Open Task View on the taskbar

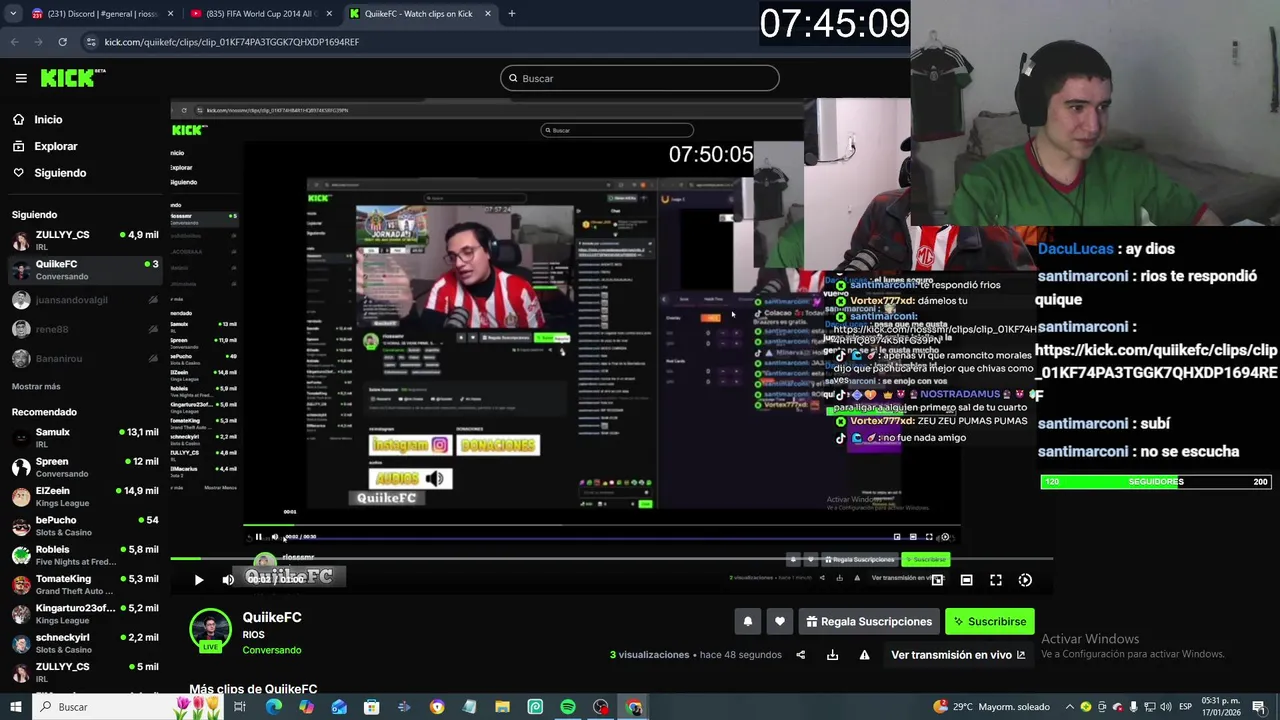[x=240, y=707]
